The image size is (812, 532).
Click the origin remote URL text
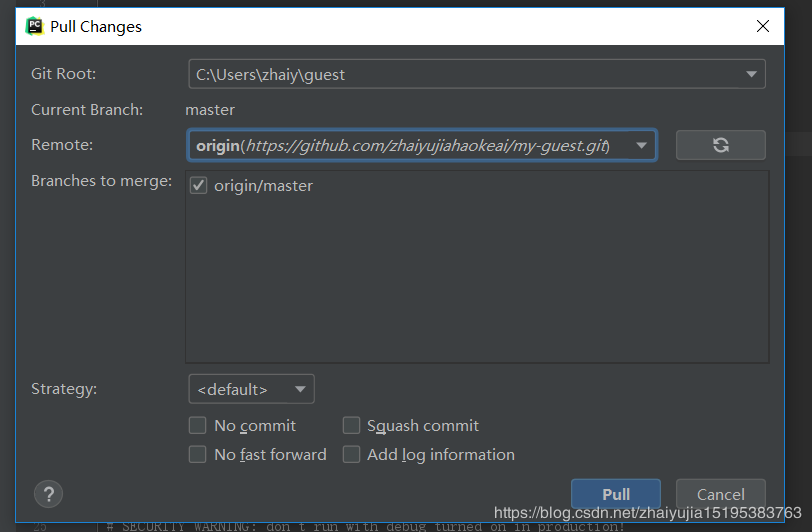pyautogui.click(x=403, y=146)
